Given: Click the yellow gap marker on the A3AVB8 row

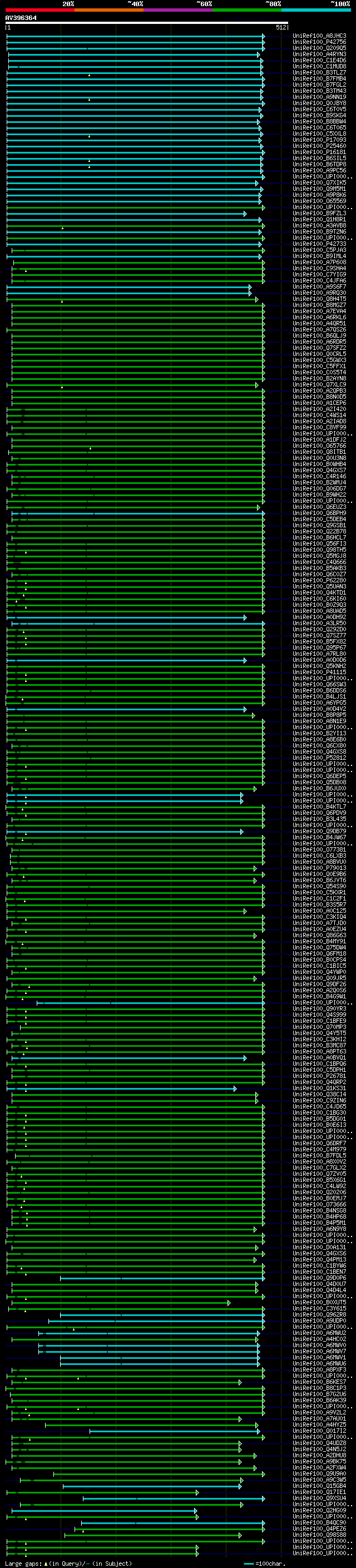Looking at the screenshot, I should (x=62, y=227).
